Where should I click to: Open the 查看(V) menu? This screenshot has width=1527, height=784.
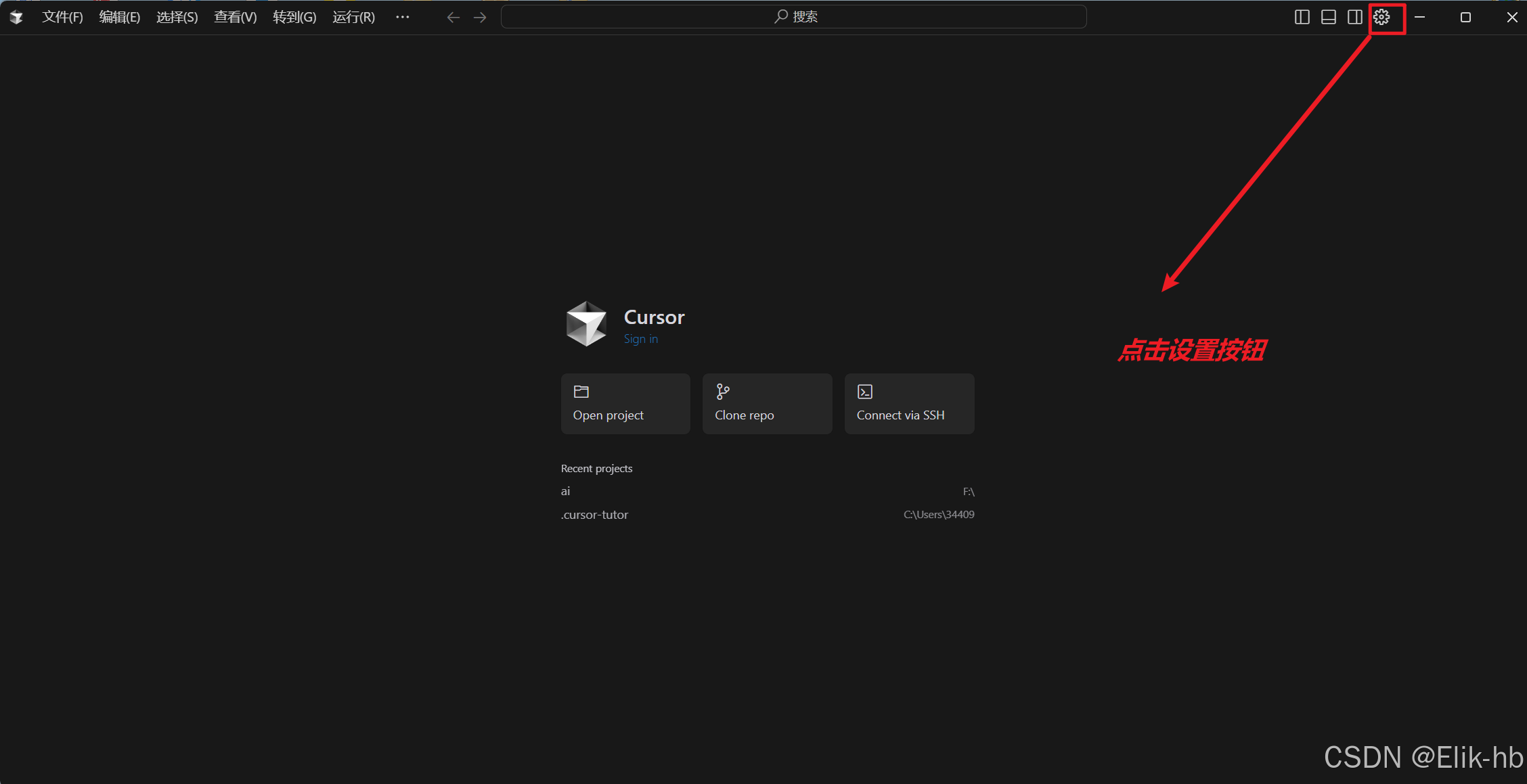point(235,18)
